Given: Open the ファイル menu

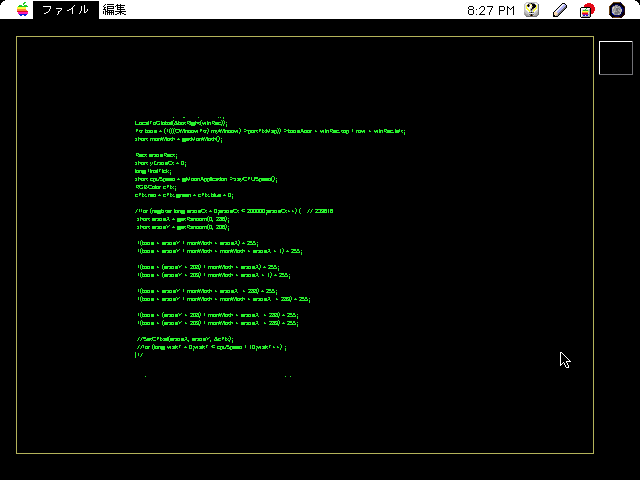Looking at the screenshot, I should click(65, 10).
